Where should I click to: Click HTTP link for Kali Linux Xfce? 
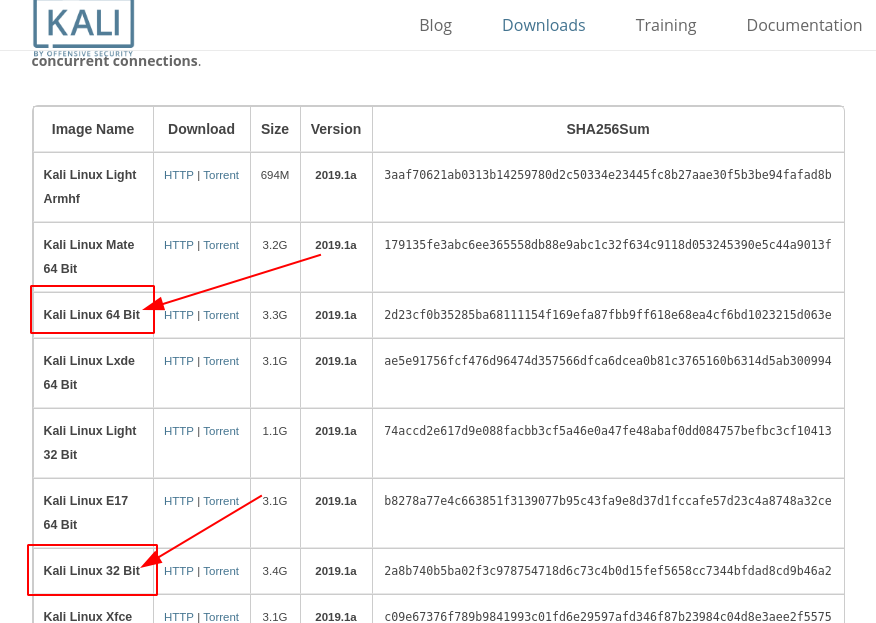point(178,617)
